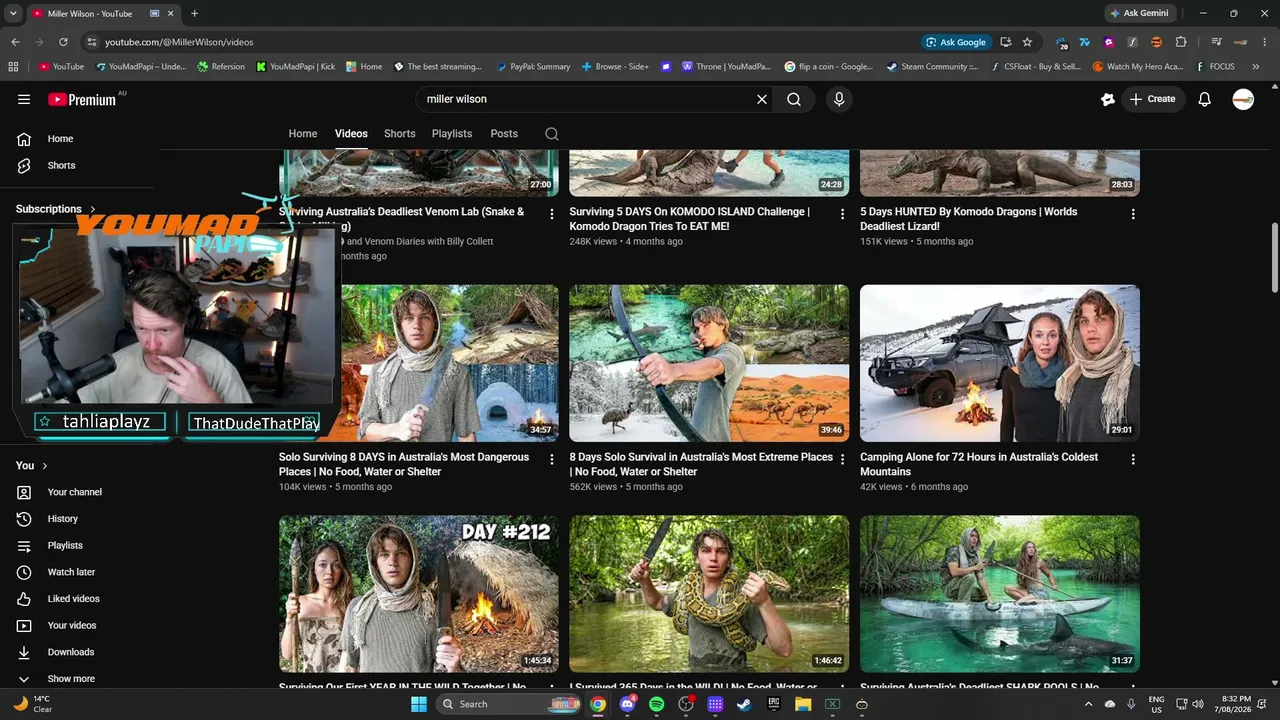Open the tab search dropdown arrow

pyautogui.click(x=13, y=13)
